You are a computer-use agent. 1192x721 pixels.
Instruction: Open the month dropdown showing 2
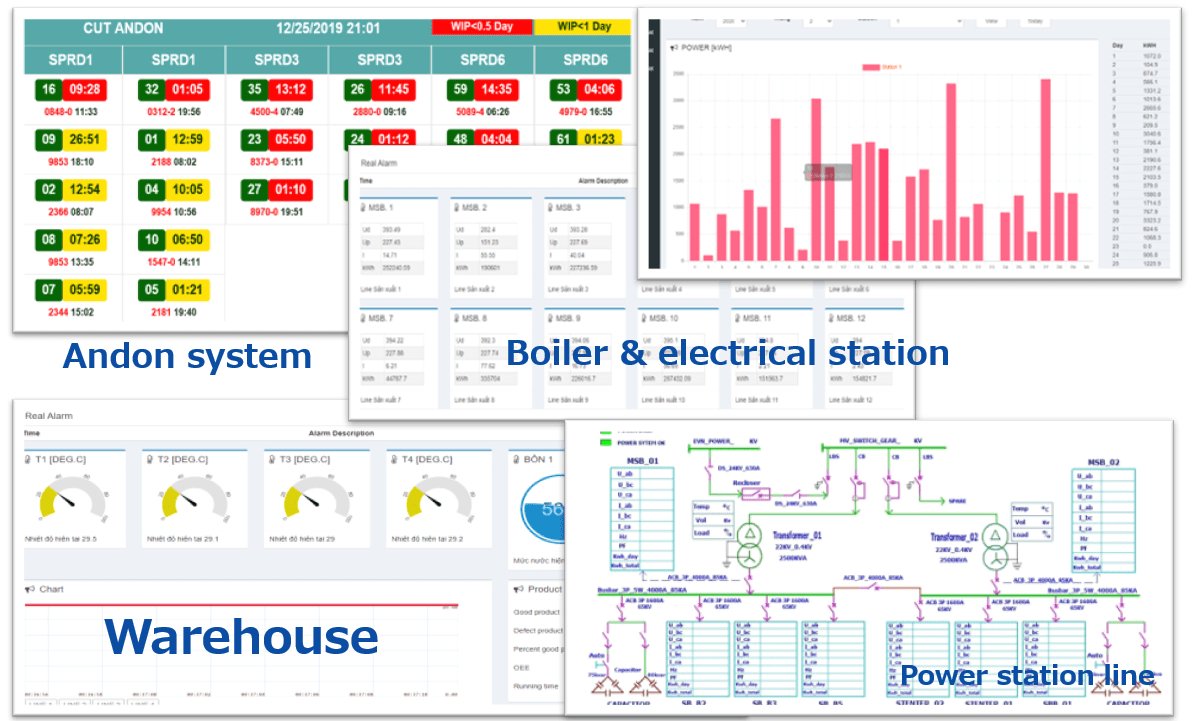coord(820,21)
